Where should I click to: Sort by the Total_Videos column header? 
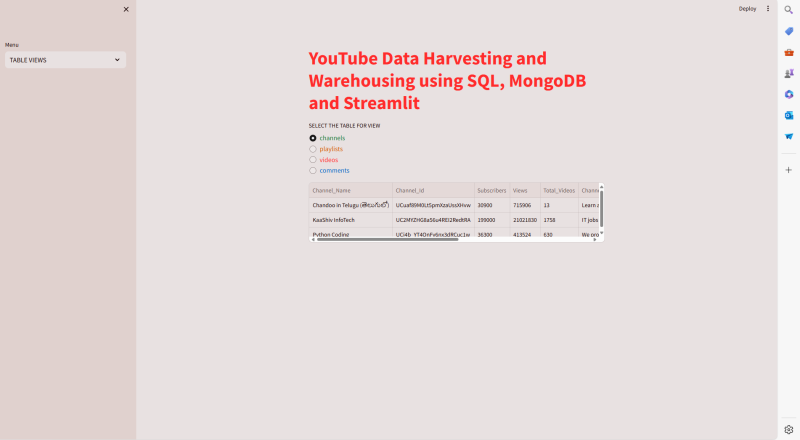pos(559,190)
